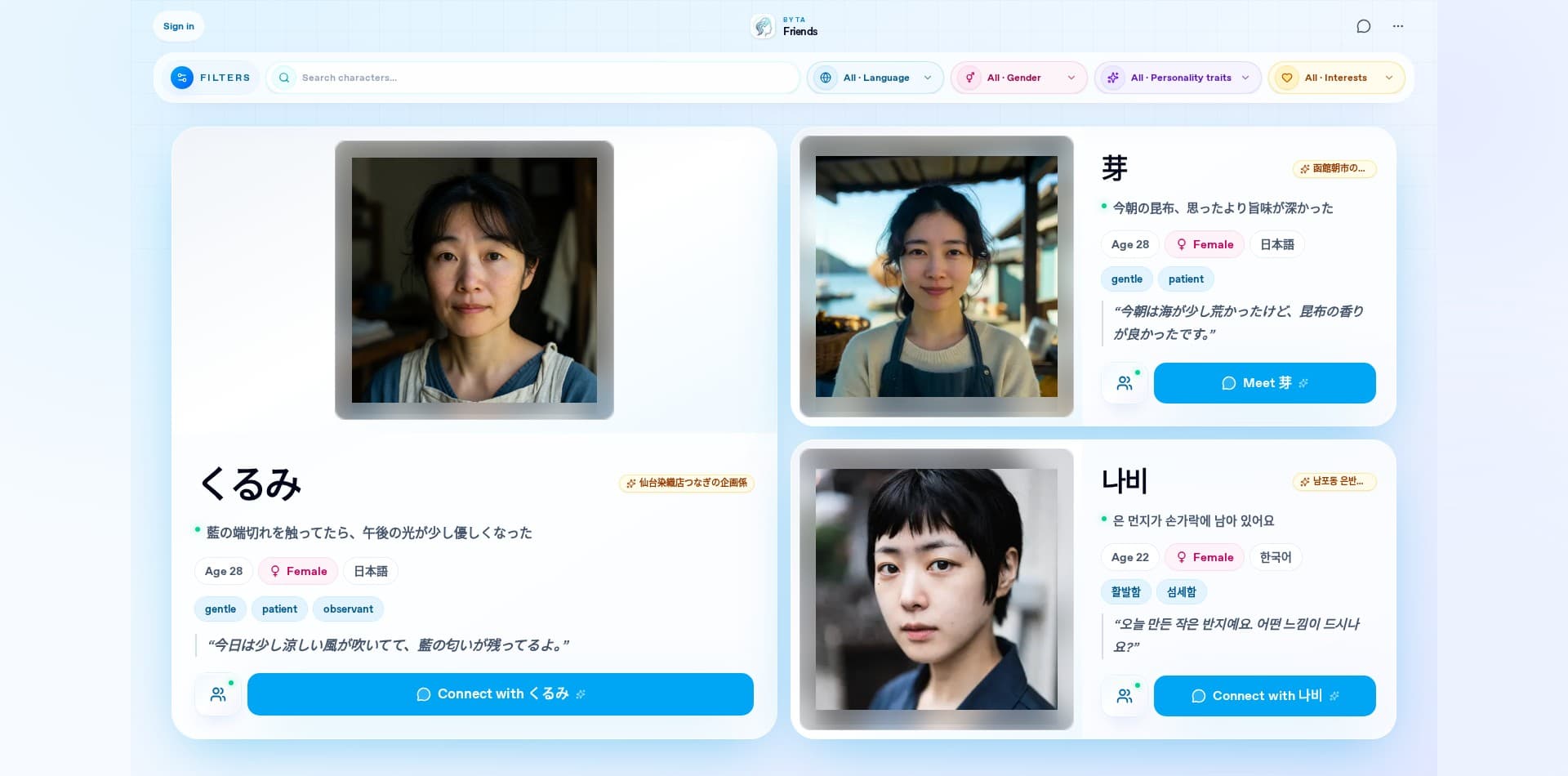Click the 日本語 tag on 芽's card
Viewport: 1568px width, 776px height.
pyautogui.click(x=1277, y=244)
